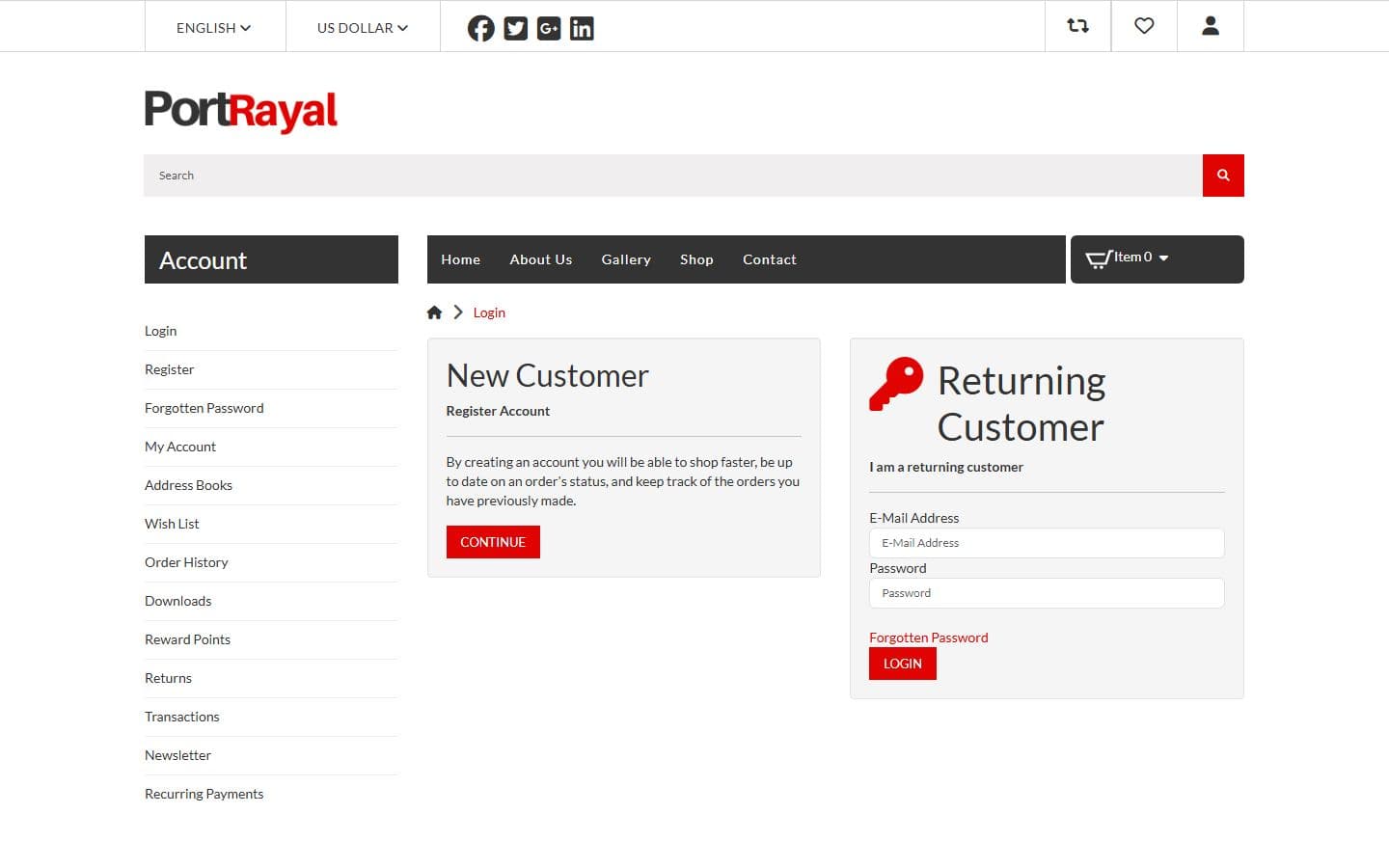The height and width of the screenshot is (868, 1389).
Task: Expand the US Dollar currency dropdown
Action: (x=363, y=28)
